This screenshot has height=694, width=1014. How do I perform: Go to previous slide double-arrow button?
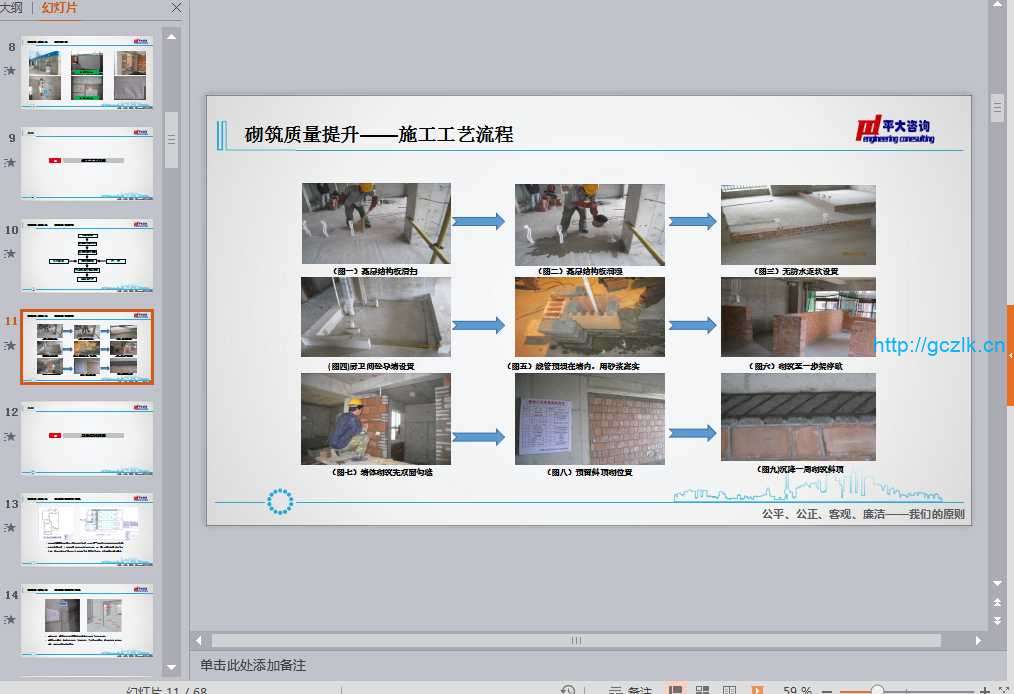(997, 602)
